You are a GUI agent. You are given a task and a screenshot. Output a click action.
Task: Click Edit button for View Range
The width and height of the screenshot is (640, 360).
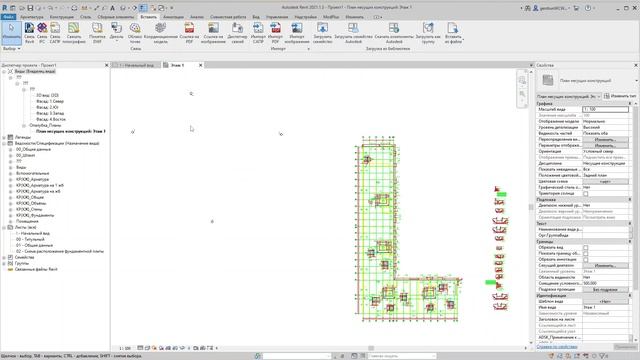pos(605,266)
